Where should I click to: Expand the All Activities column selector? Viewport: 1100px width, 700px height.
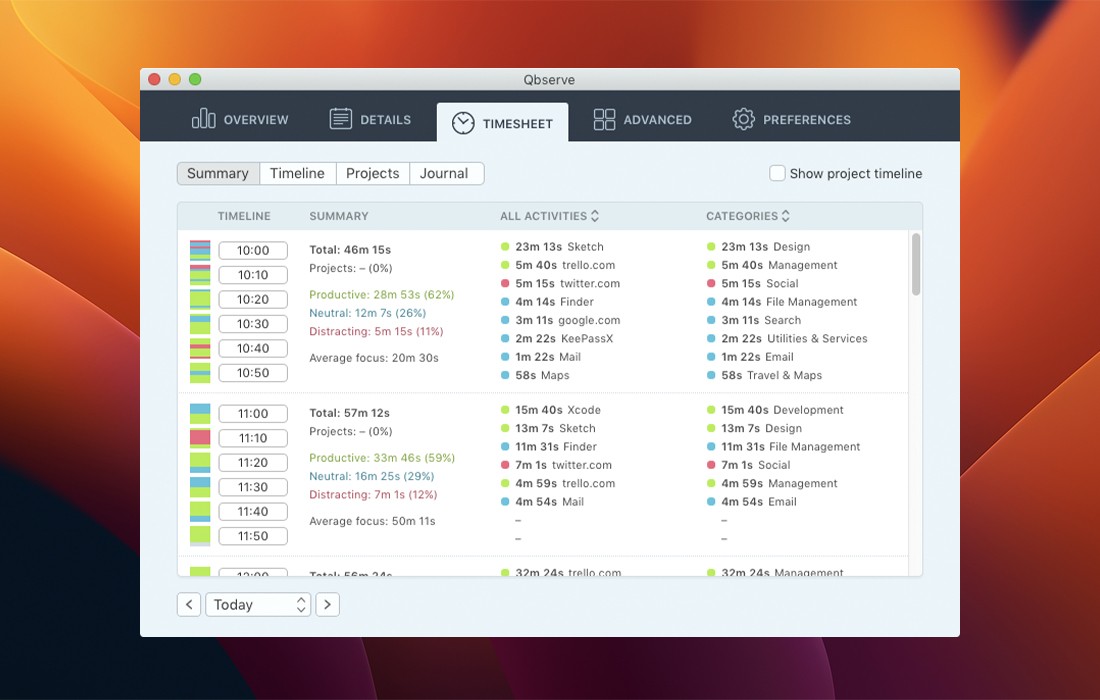595,216
